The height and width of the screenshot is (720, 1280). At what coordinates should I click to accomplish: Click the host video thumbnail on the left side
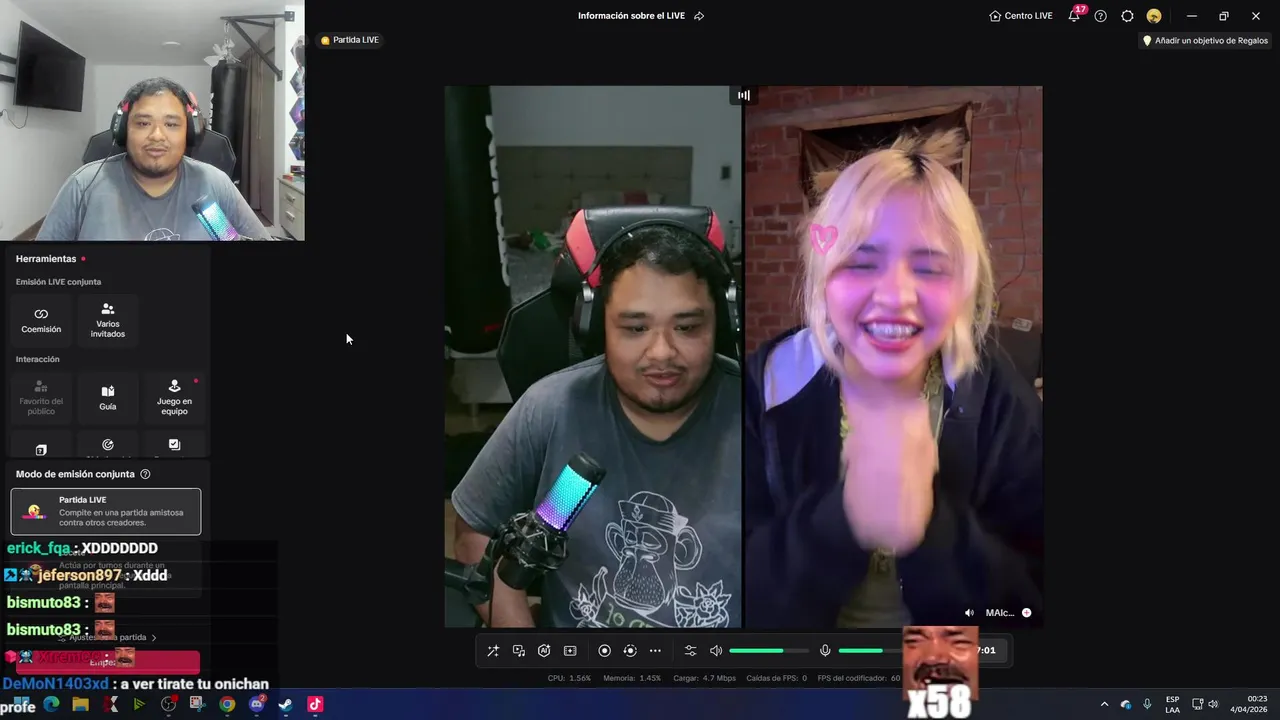coord(593,356)
